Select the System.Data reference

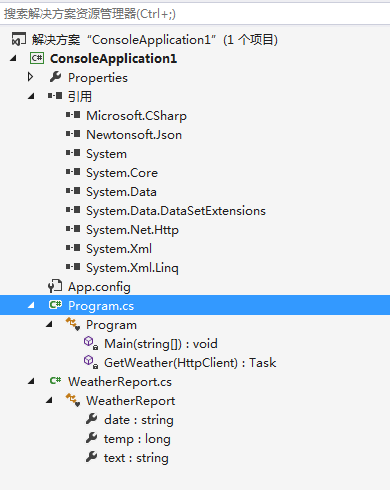pos(121,192)
